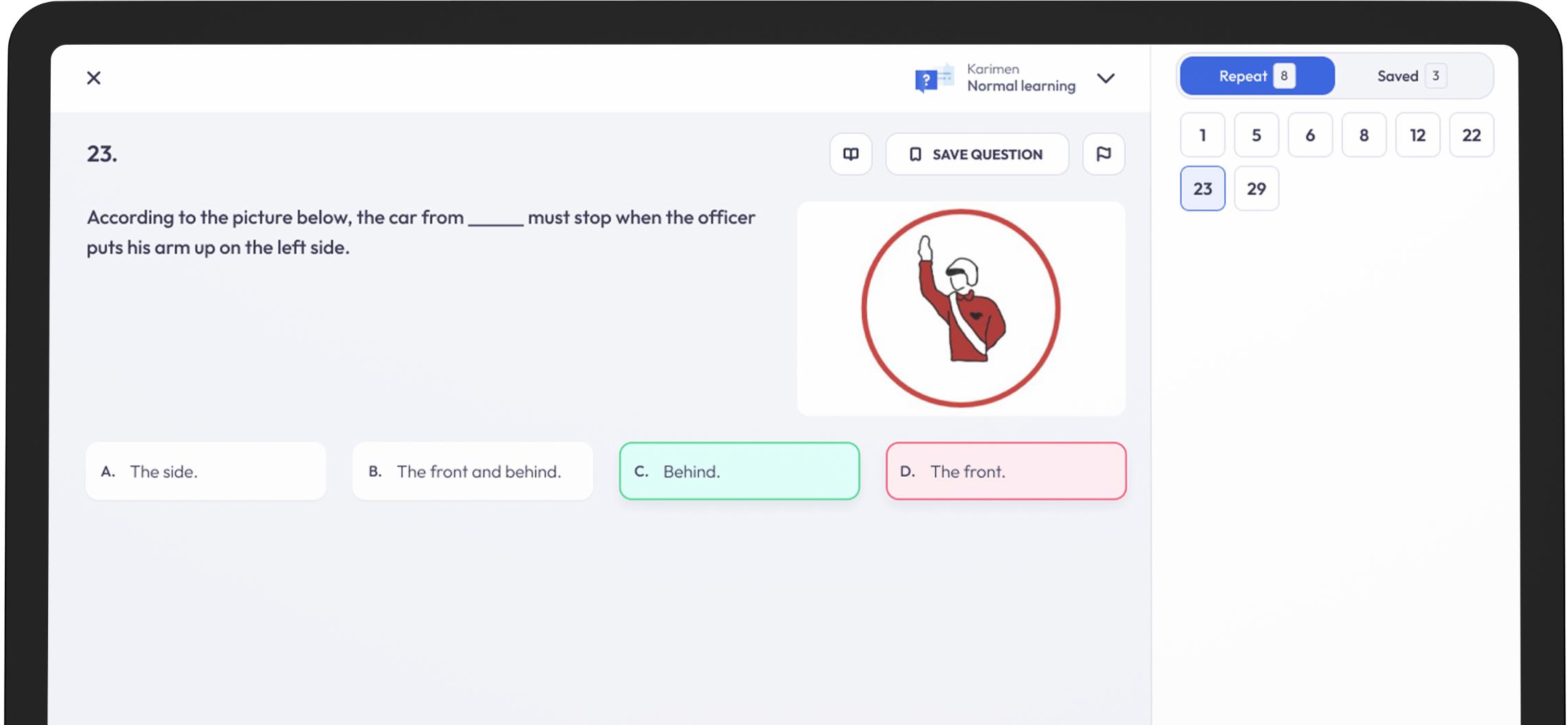Choose answer C: Behind
This screenshot has width=1568, height=725.
[739, 471]
